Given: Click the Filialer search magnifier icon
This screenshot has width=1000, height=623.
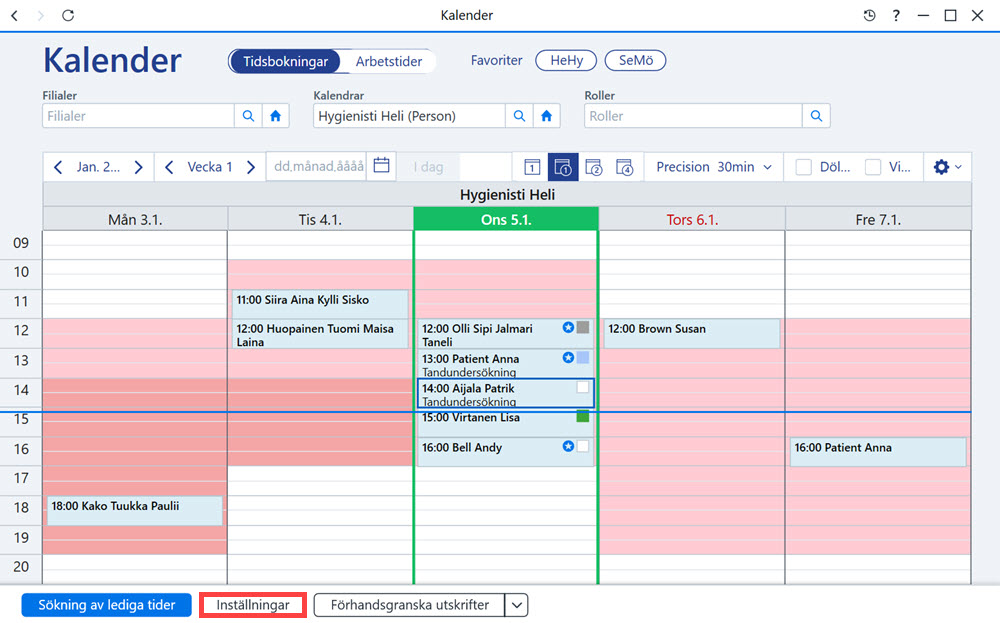Looking at the screenshot, I should point(248,116).
